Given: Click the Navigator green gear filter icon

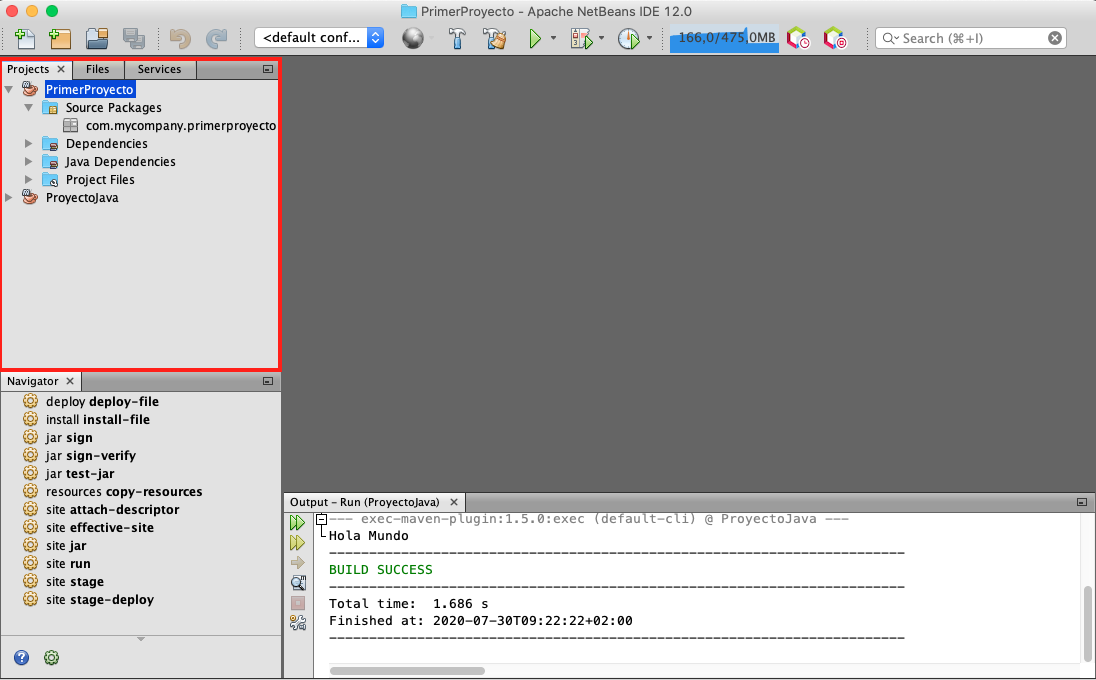Looking at the screenshot, I should (x=51, y=658).
